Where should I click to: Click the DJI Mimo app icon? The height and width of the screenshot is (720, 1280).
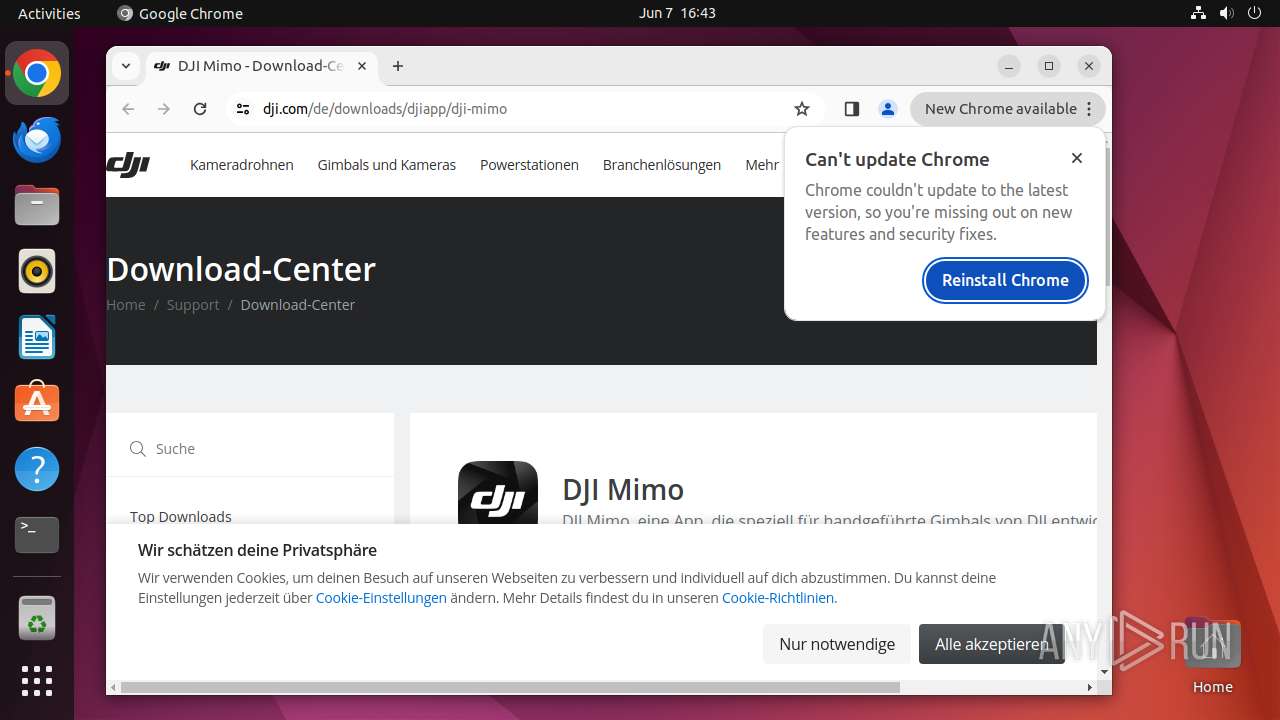498,494
